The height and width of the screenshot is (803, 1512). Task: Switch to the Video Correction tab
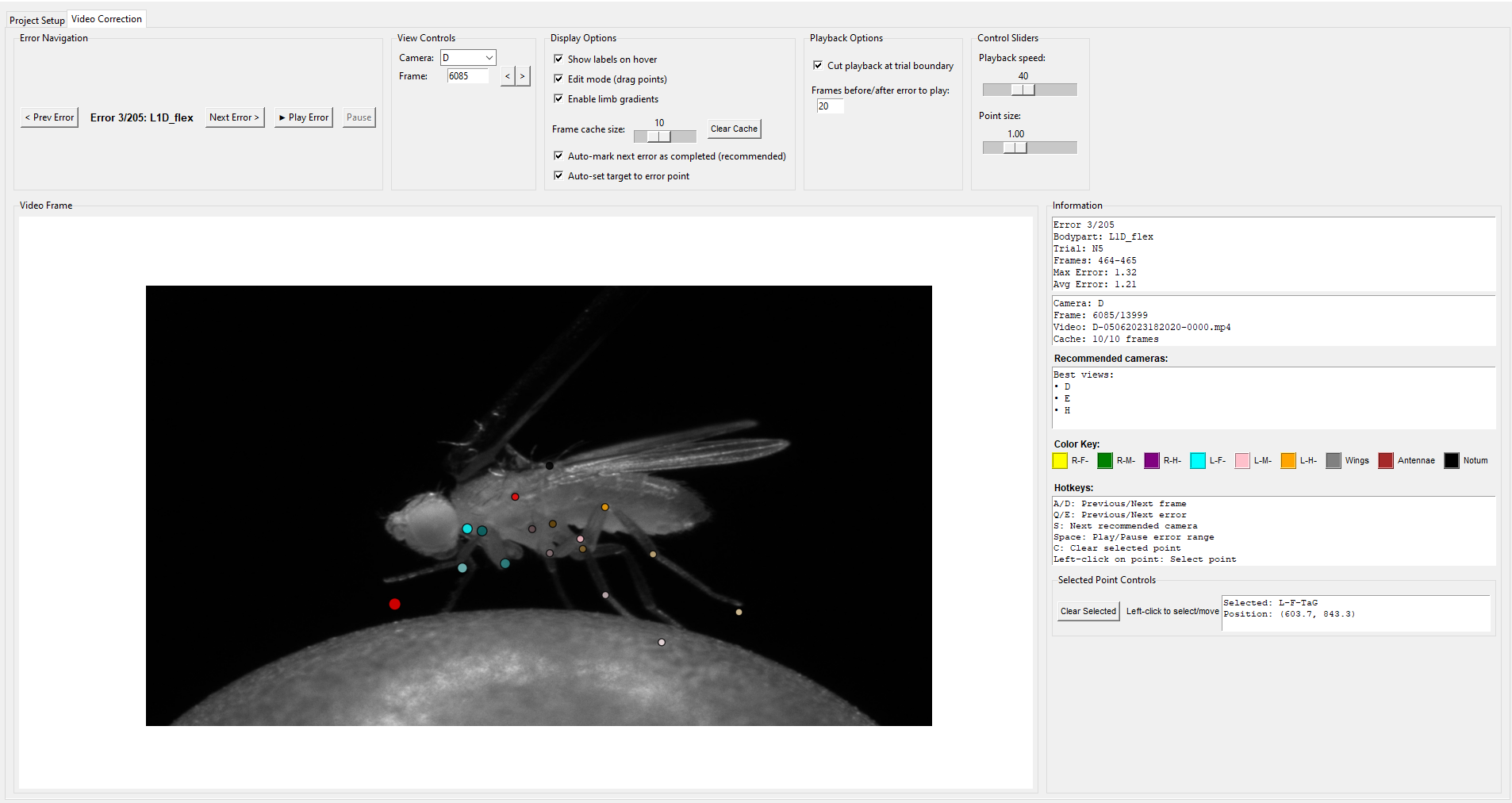point(106,18)
